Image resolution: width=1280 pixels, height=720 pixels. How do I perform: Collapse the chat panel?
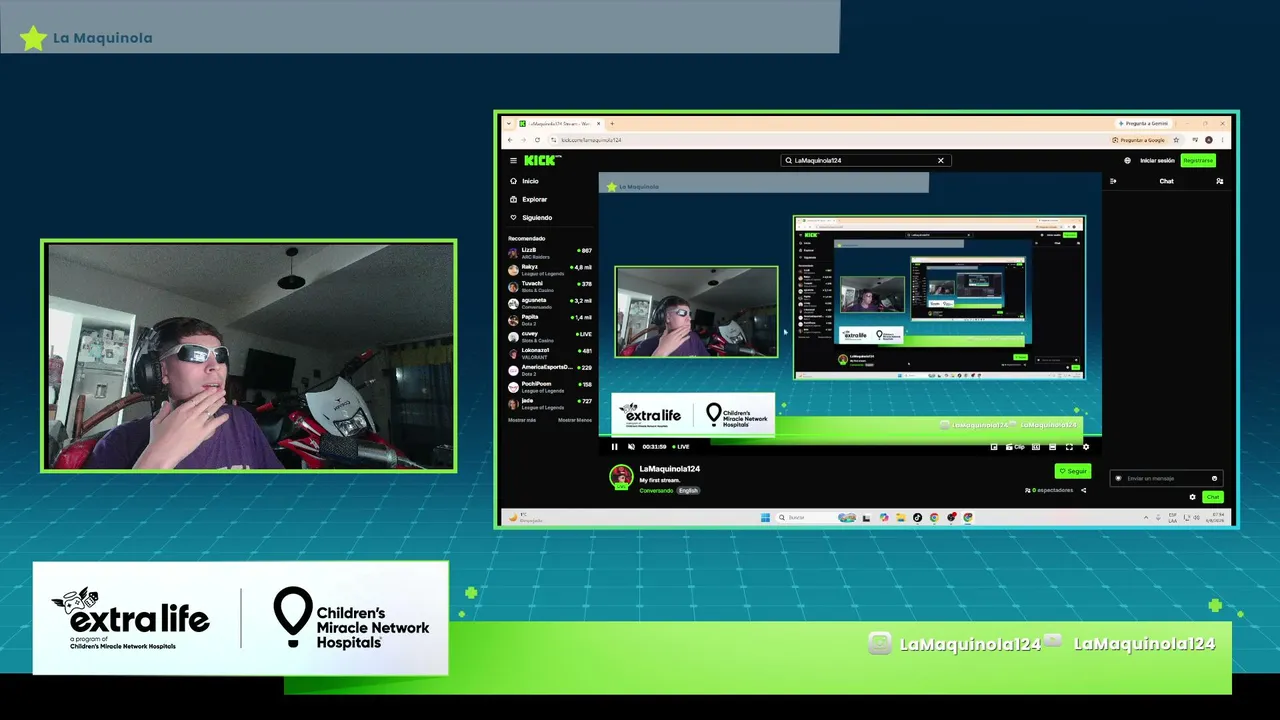pyautogui.click(x=1113, y=181)
